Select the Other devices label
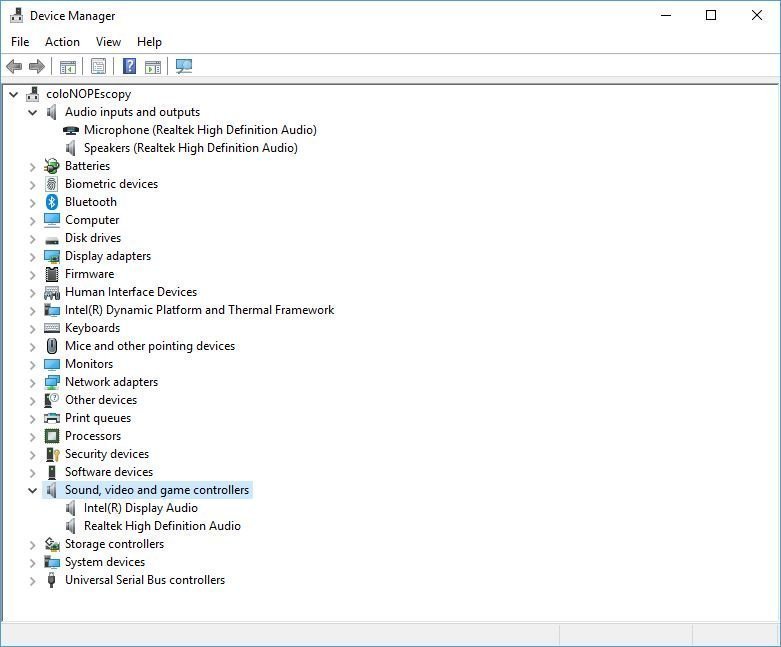The height and width of the screenshot is (647, 781). pyautogui.click(x=101, y=400)
